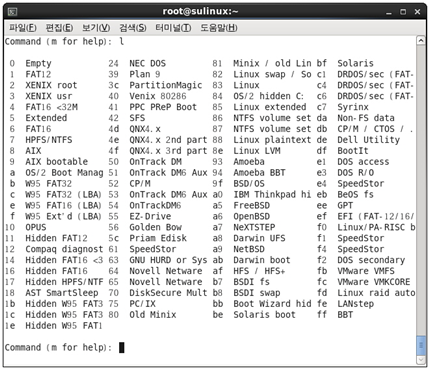The width and height of the screenshot is (429, 373).
Task: Click the 'Linux LVM' entry
Action: (257, 151)
